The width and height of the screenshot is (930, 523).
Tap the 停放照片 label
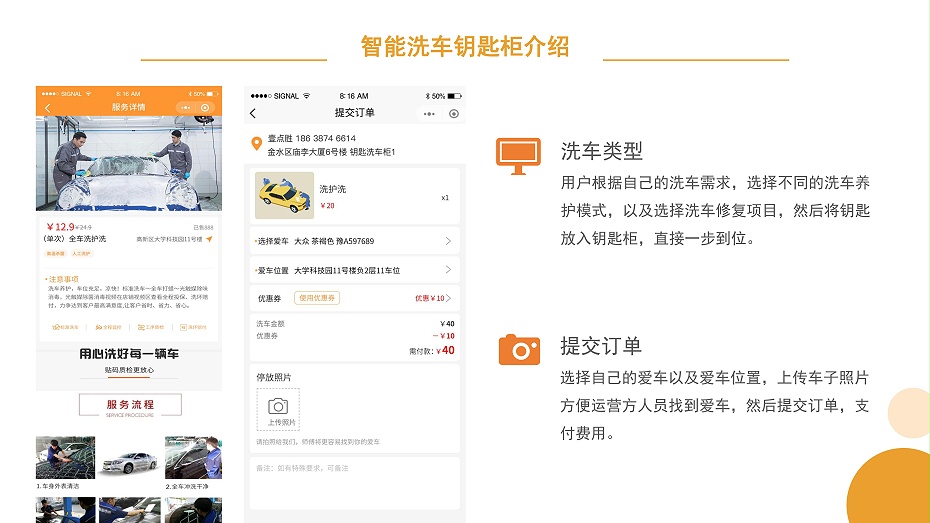tap(273, 377)
